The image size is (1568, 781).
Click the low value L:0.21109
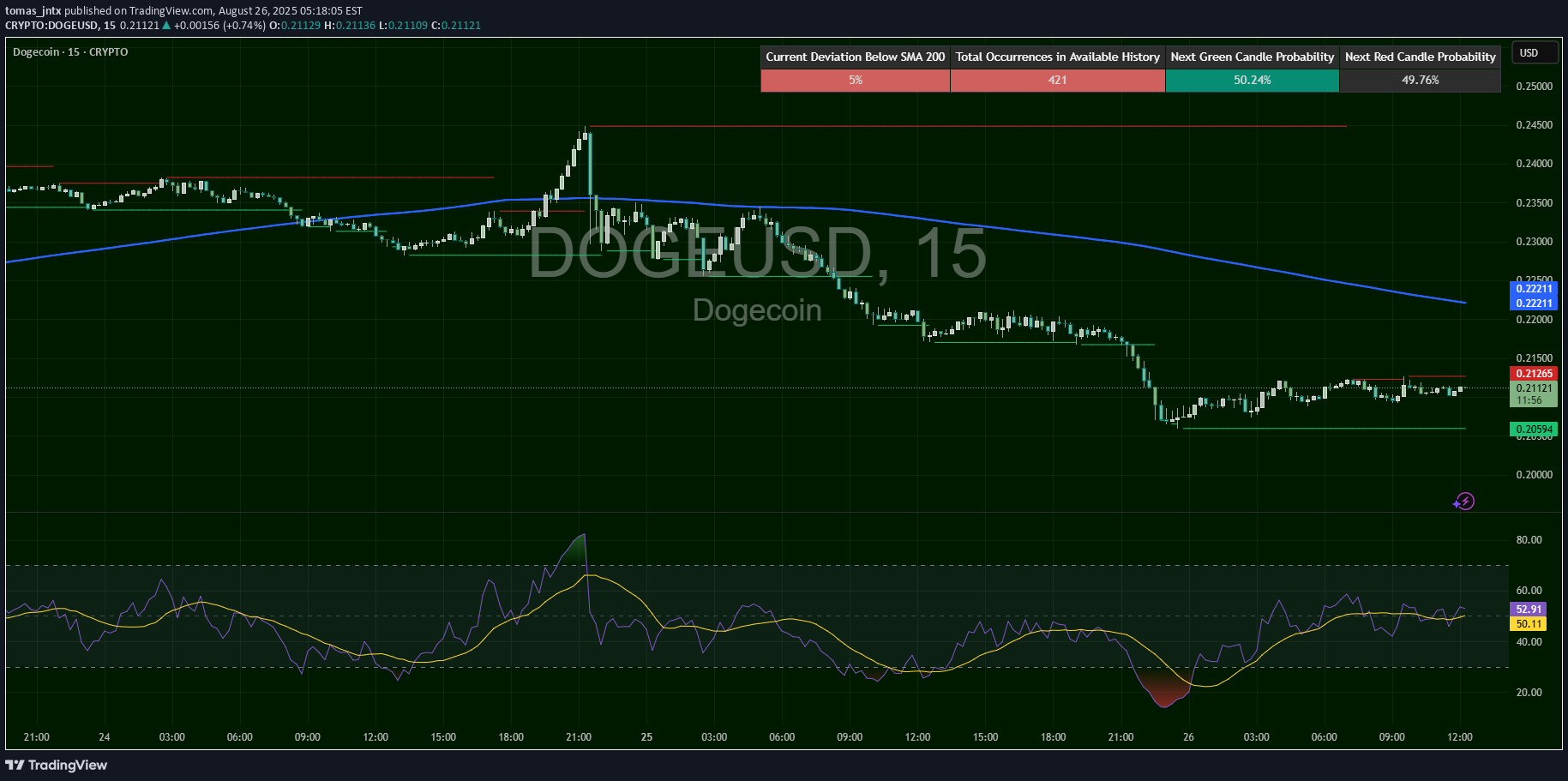(403, 26)
